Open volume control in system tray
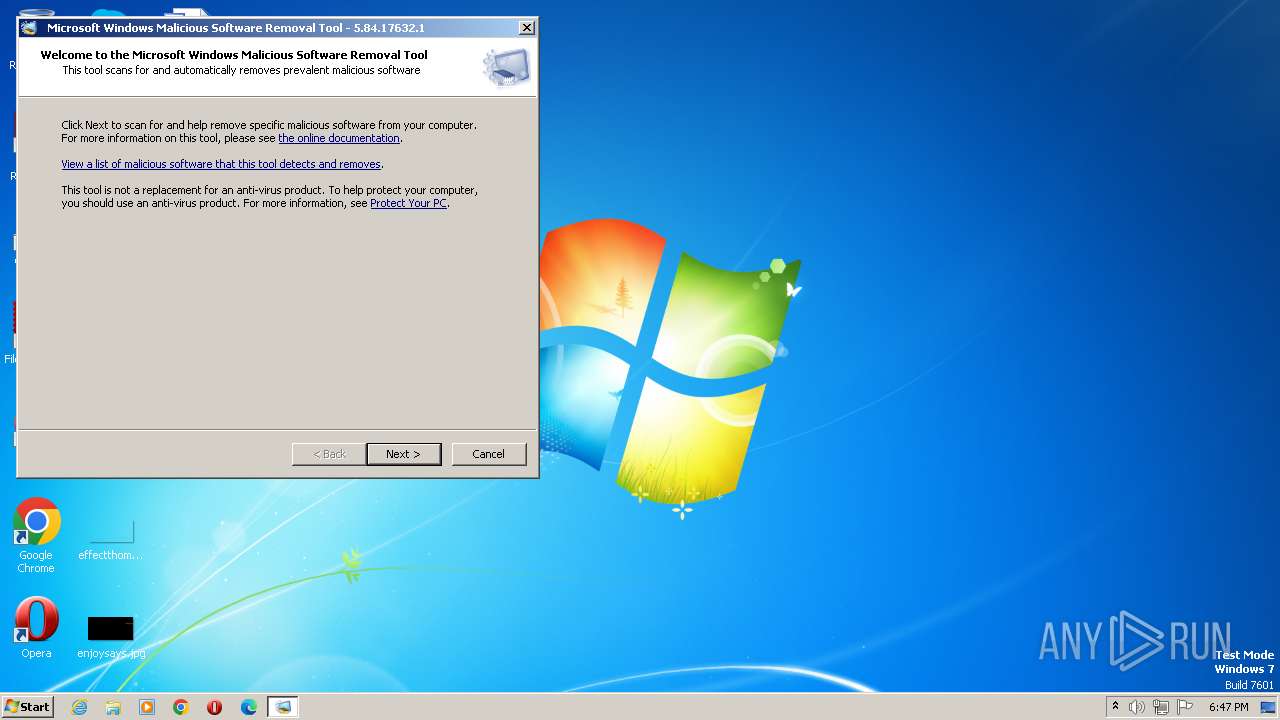 point(1137,707)
